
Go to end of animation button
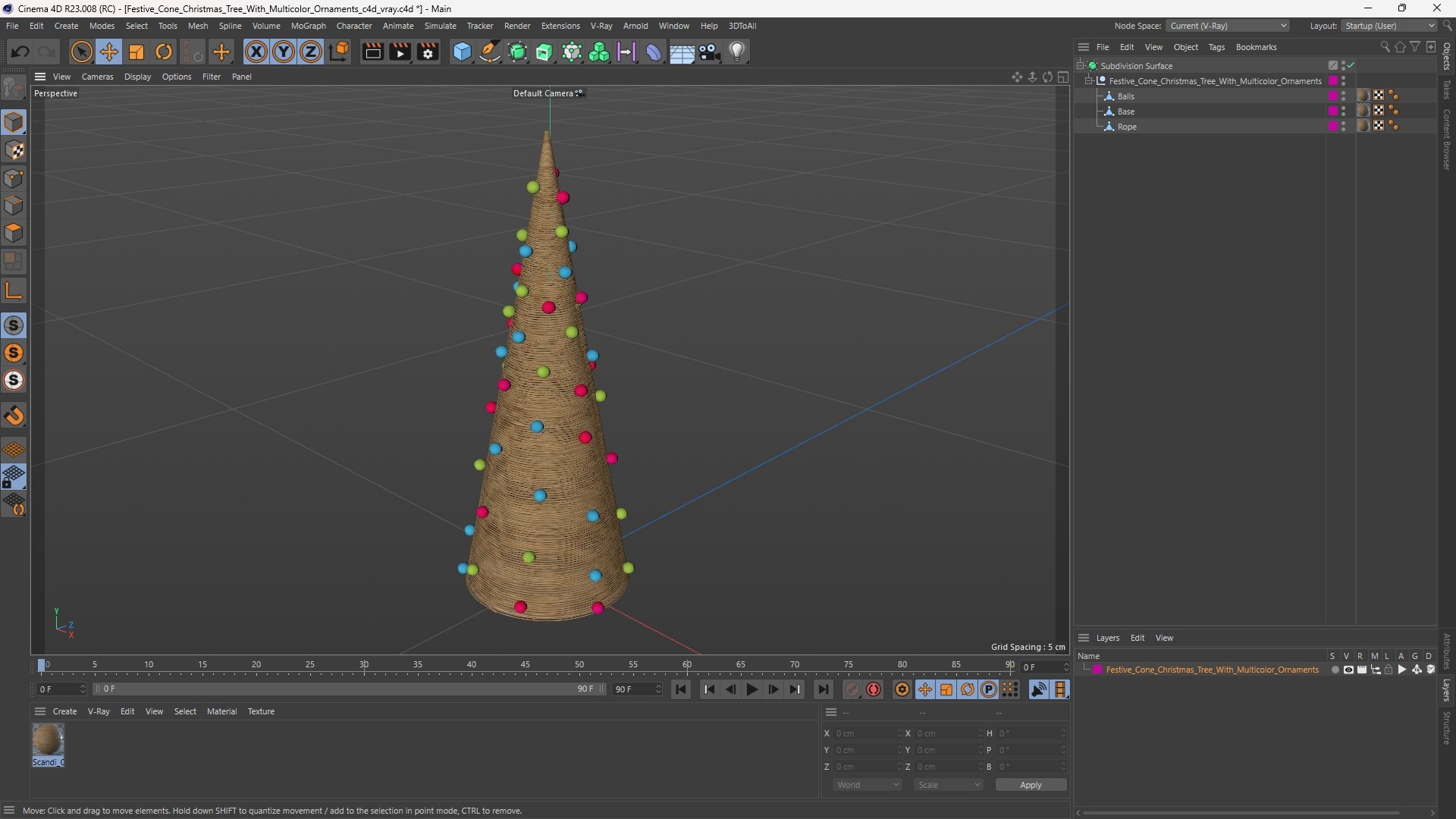(x=823, y=689)
